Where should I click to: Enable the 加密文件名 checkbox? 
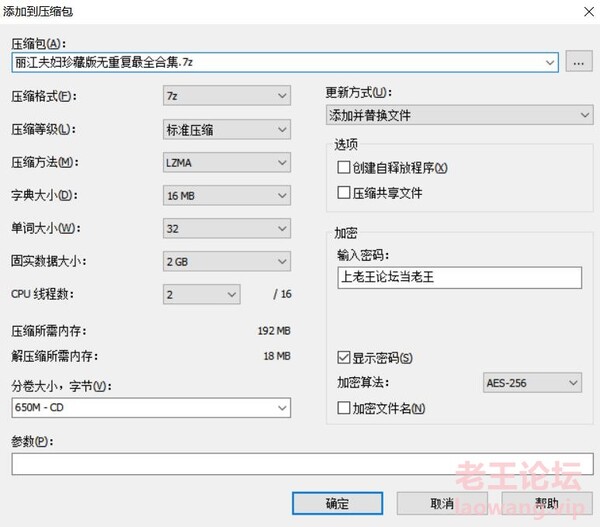click(x=344, y=408)
